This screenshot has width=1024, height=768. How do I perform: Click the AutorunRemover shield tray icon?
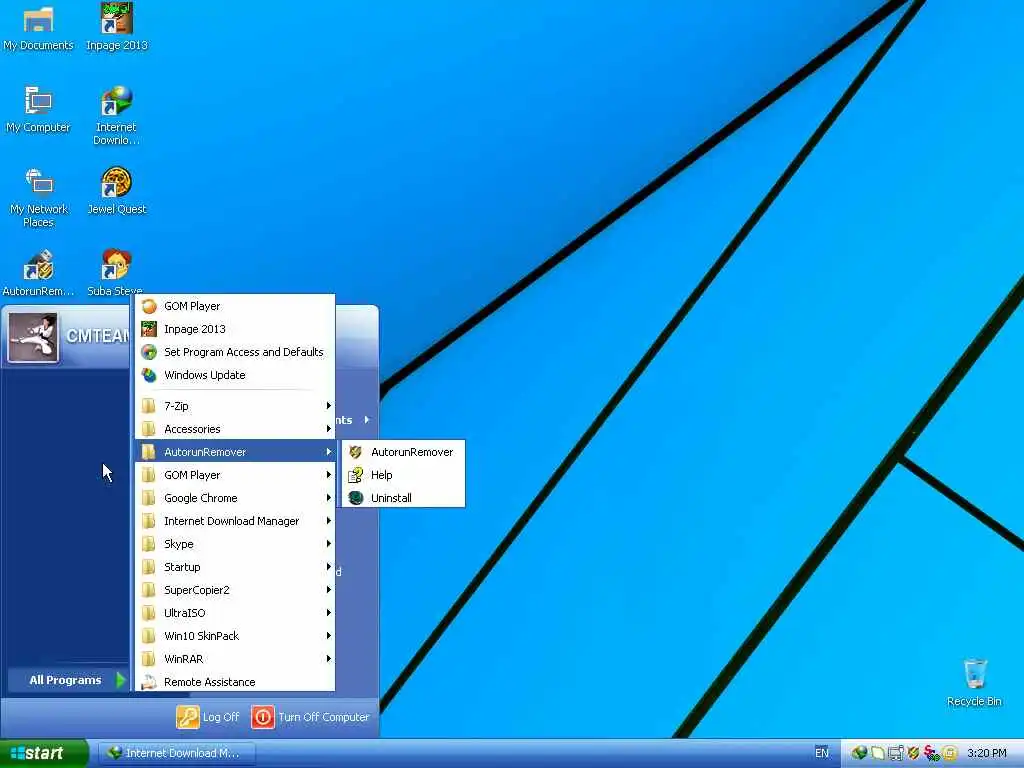click(x=914, y=753)
